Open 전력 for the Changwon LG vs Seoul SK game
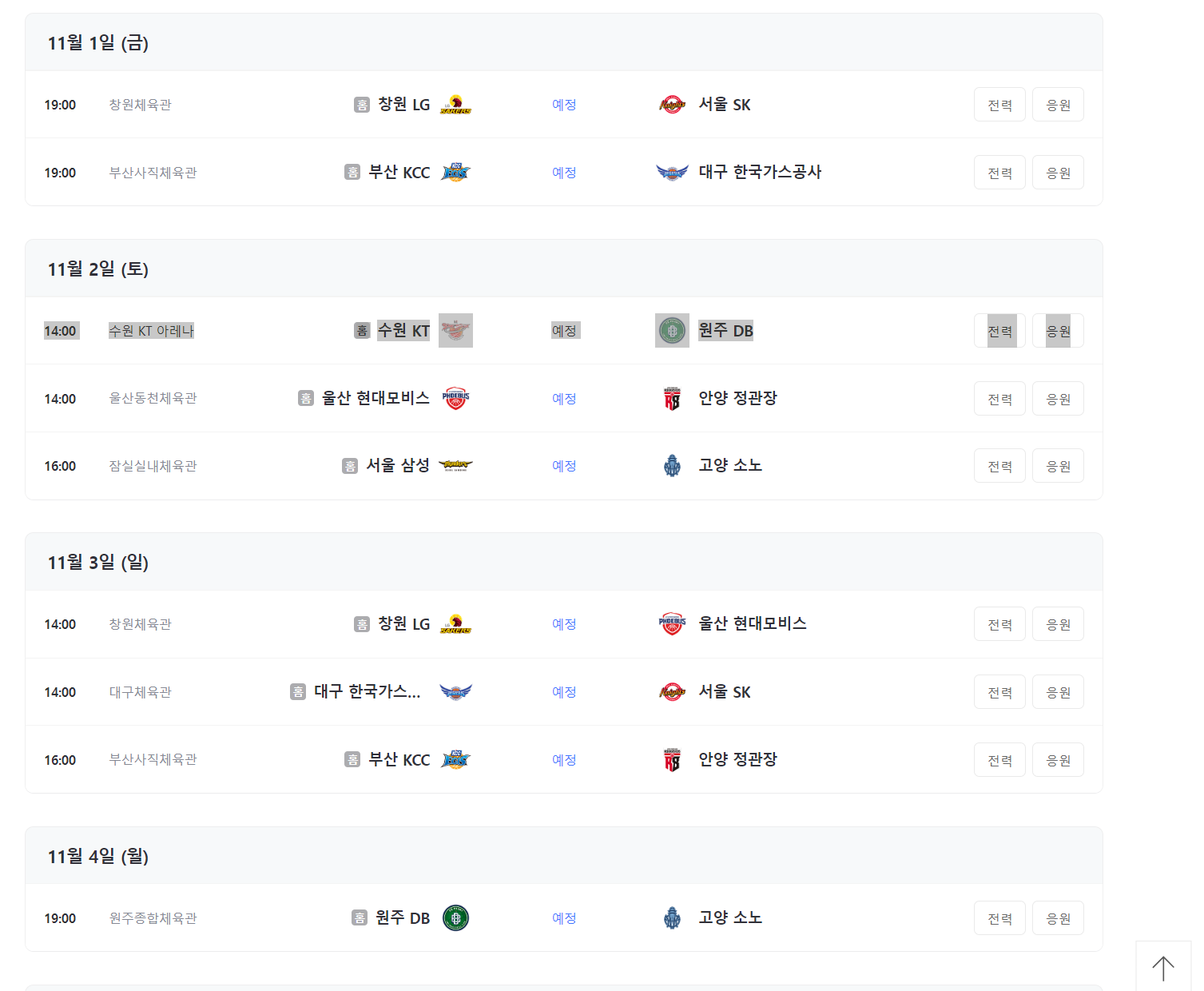 999,105
